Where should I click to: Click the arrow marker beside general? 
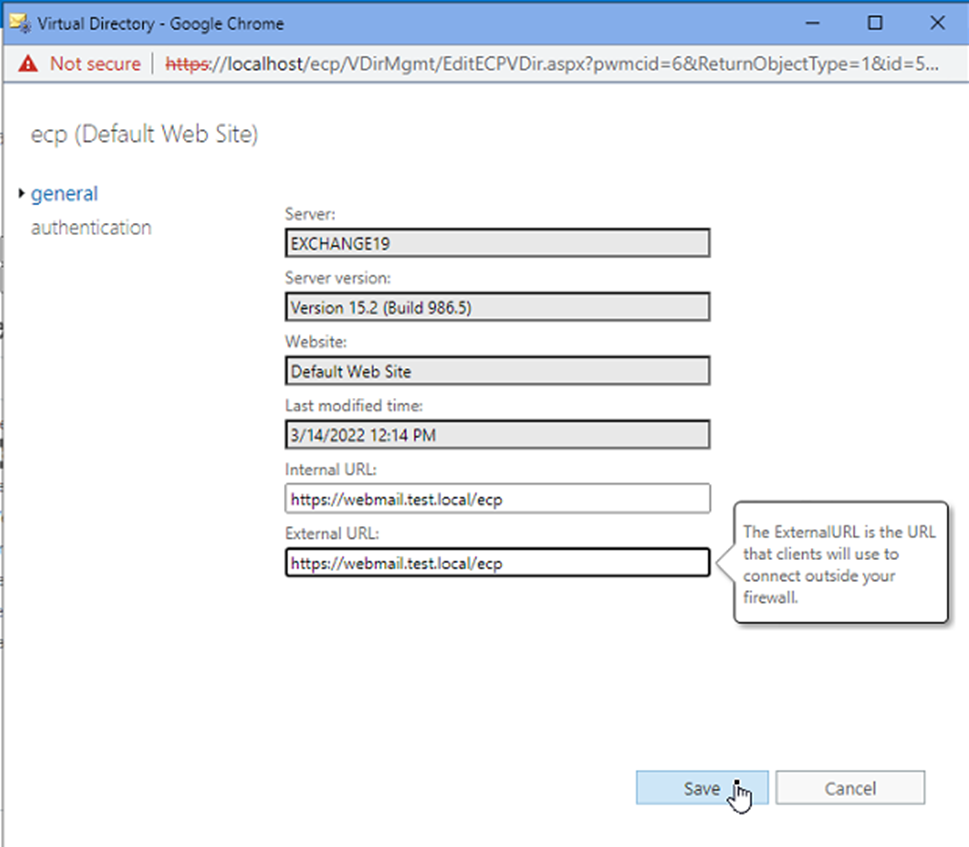(x=22, y=193)
